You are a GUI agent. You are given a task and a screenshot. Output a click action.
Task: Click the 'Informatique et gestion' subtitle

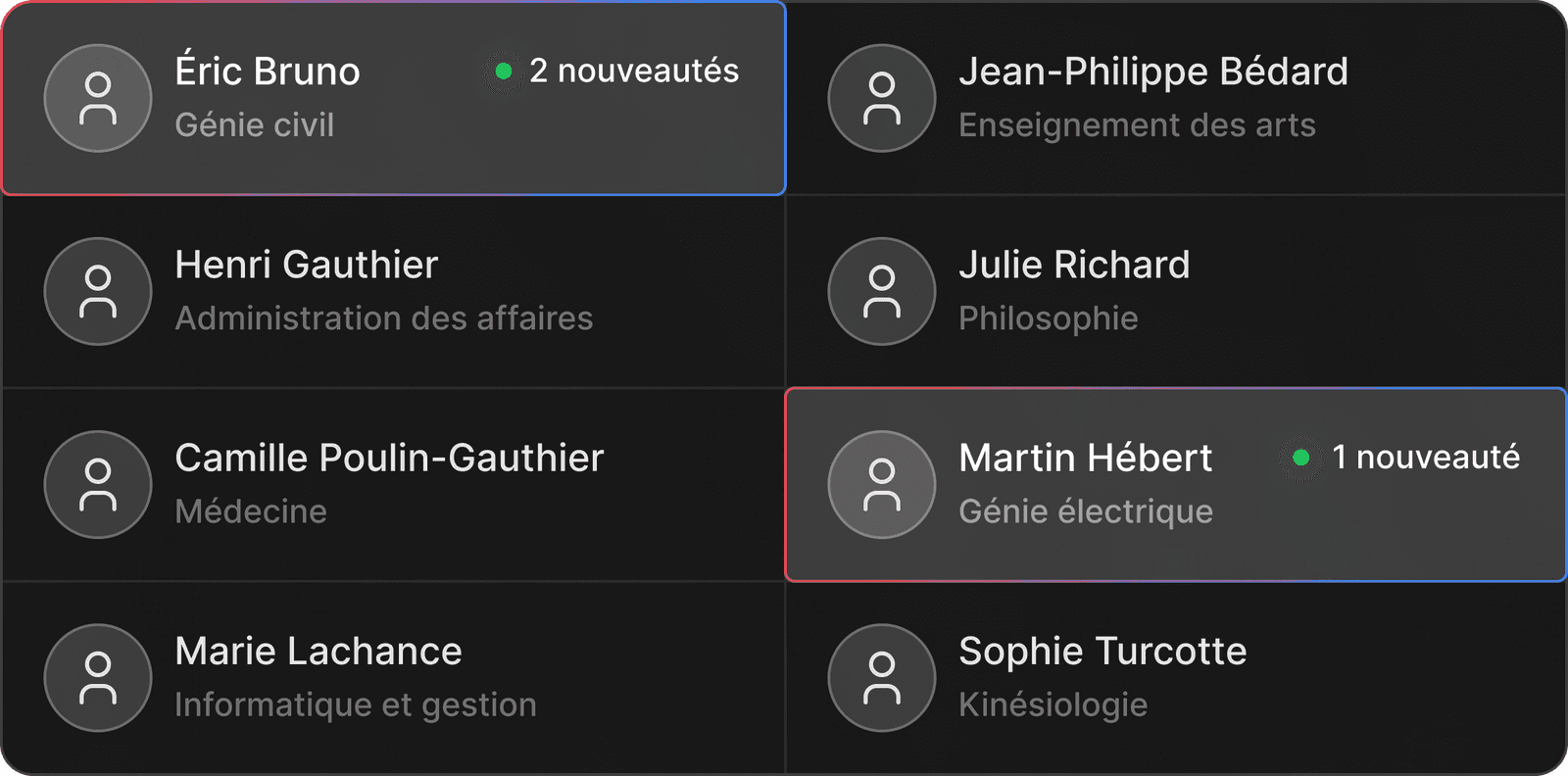point(356,704)
